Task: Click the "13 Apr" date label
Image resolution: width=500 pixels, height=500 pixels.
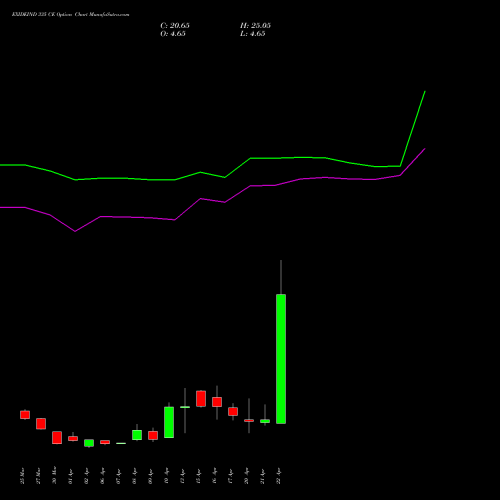Action: pyautogui.click(x=182, y=476)
